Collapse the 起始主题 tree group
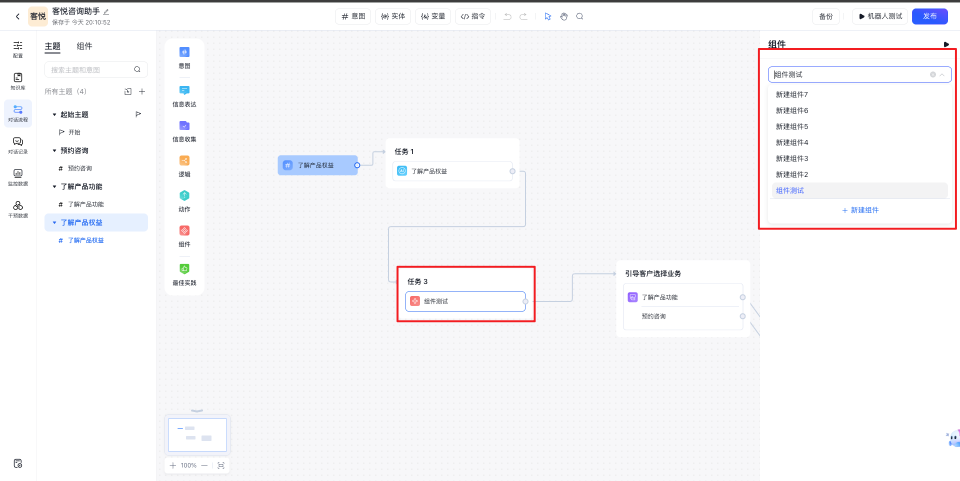Screen dimensions: 960x481 pos(54,115)
